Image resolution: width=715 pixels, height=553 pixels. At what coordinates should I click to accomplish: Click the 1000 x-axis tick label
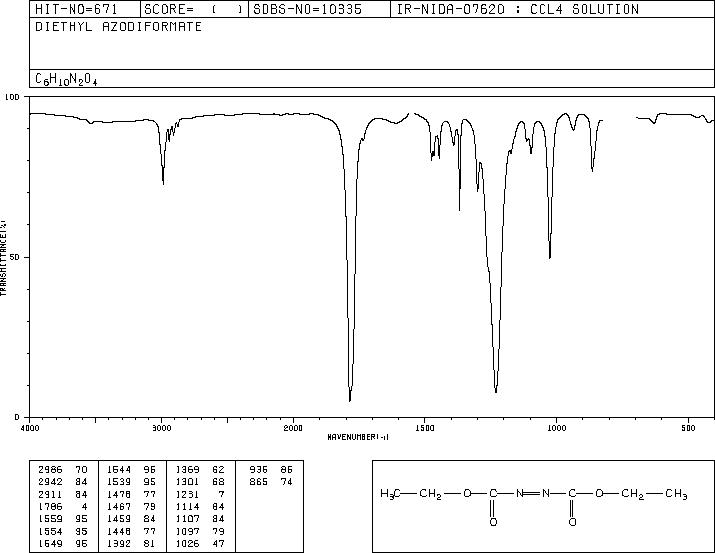[x=556, y=428]
